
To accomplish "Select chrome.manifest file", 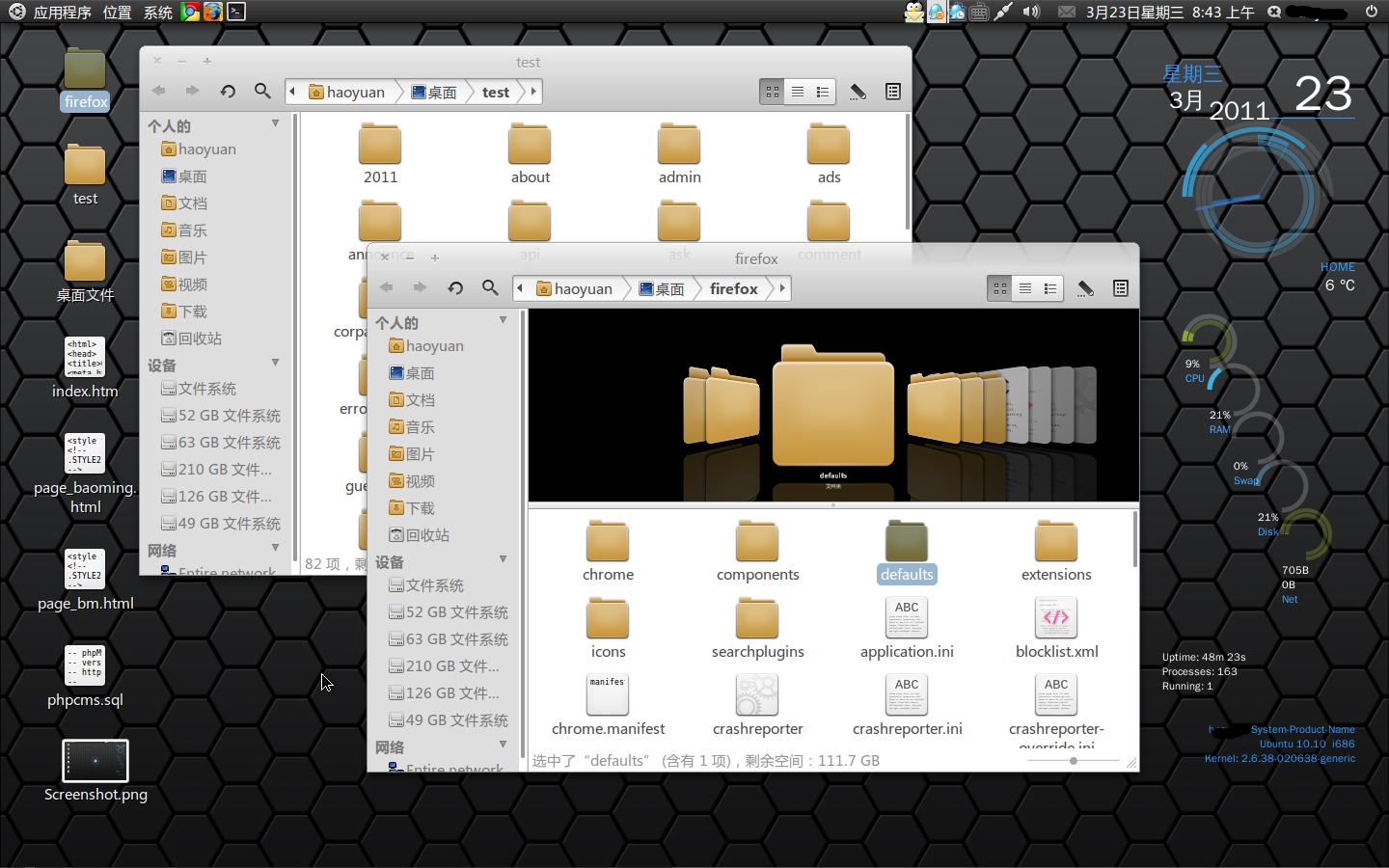I will click(x=608, y=706).
